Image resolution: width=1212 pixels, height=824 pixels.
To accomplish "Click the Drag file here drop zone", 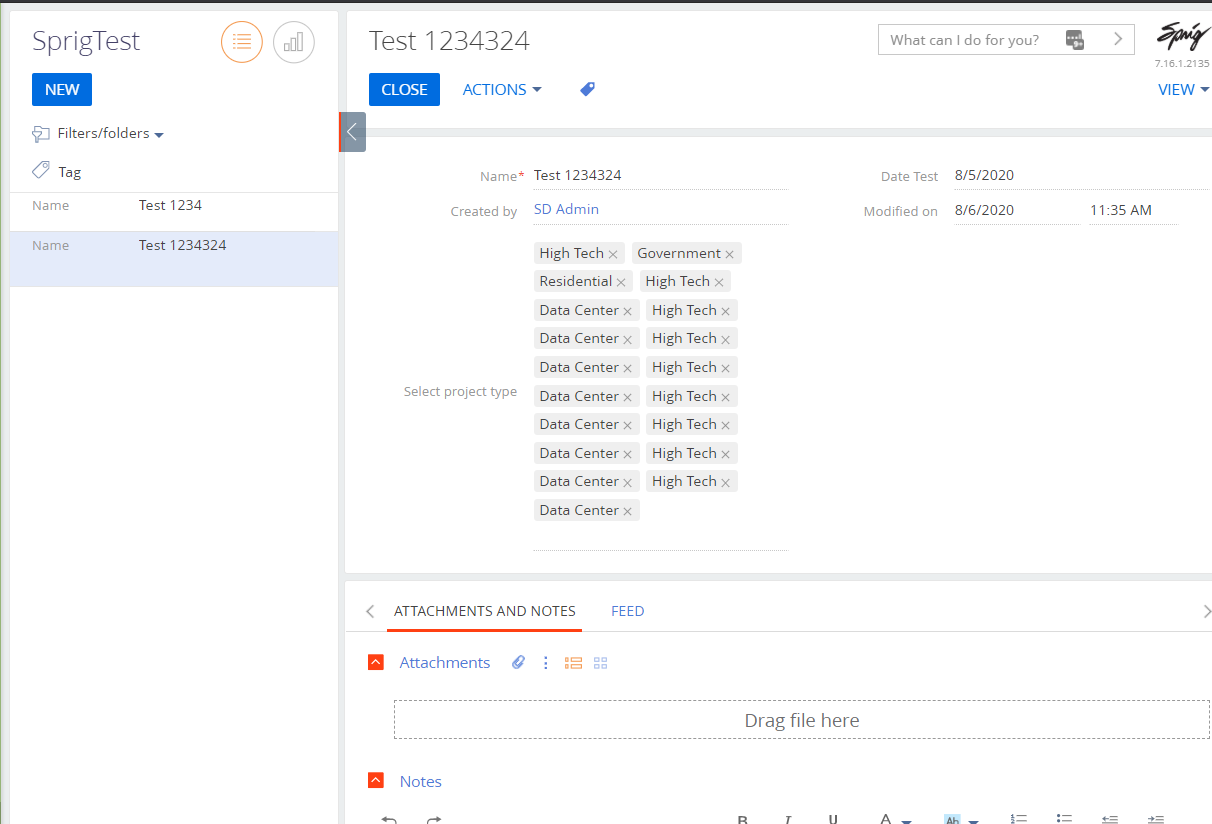I will [x=802, y=720].
